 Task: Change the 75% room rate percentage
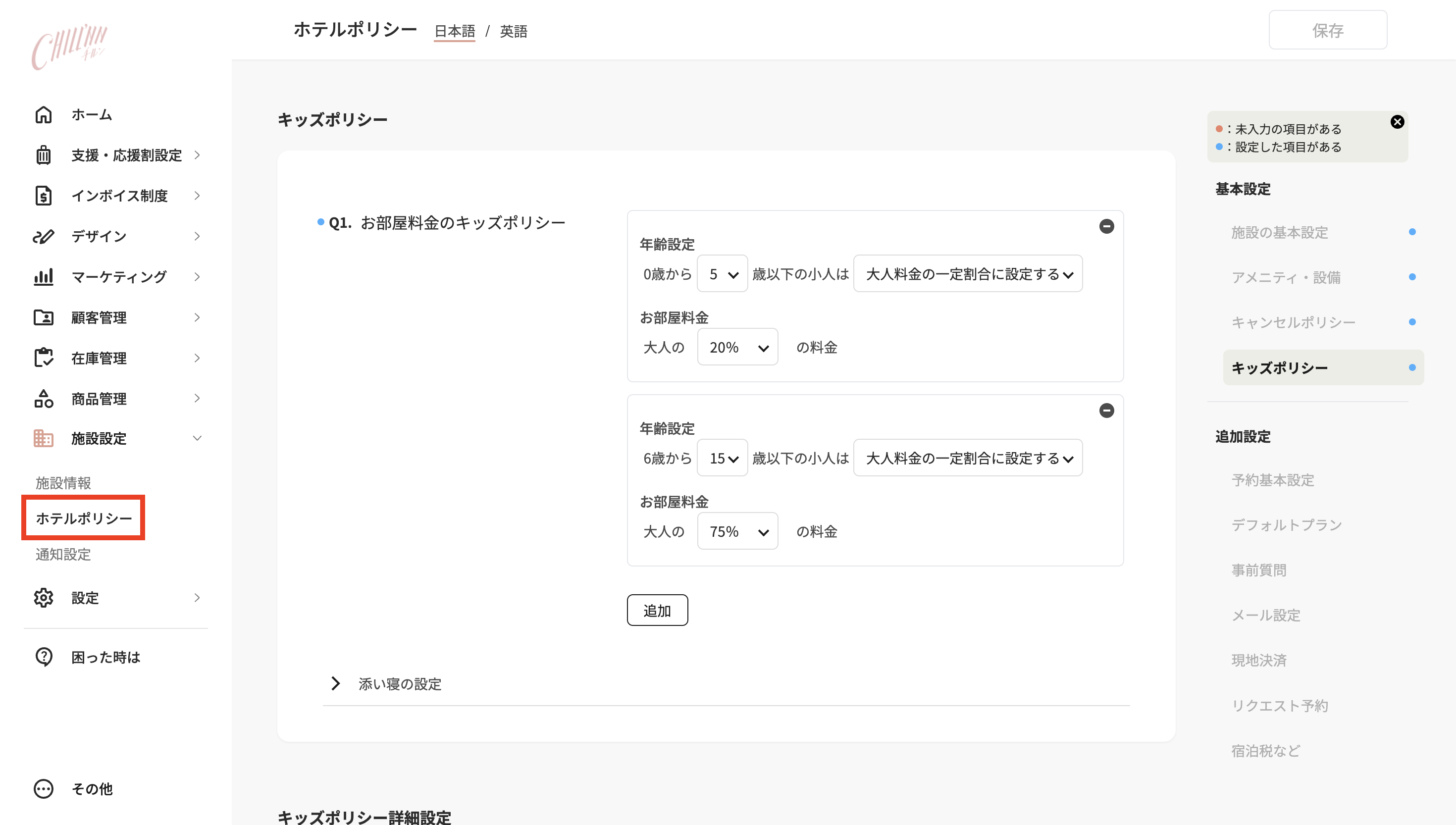coord(737,531)
